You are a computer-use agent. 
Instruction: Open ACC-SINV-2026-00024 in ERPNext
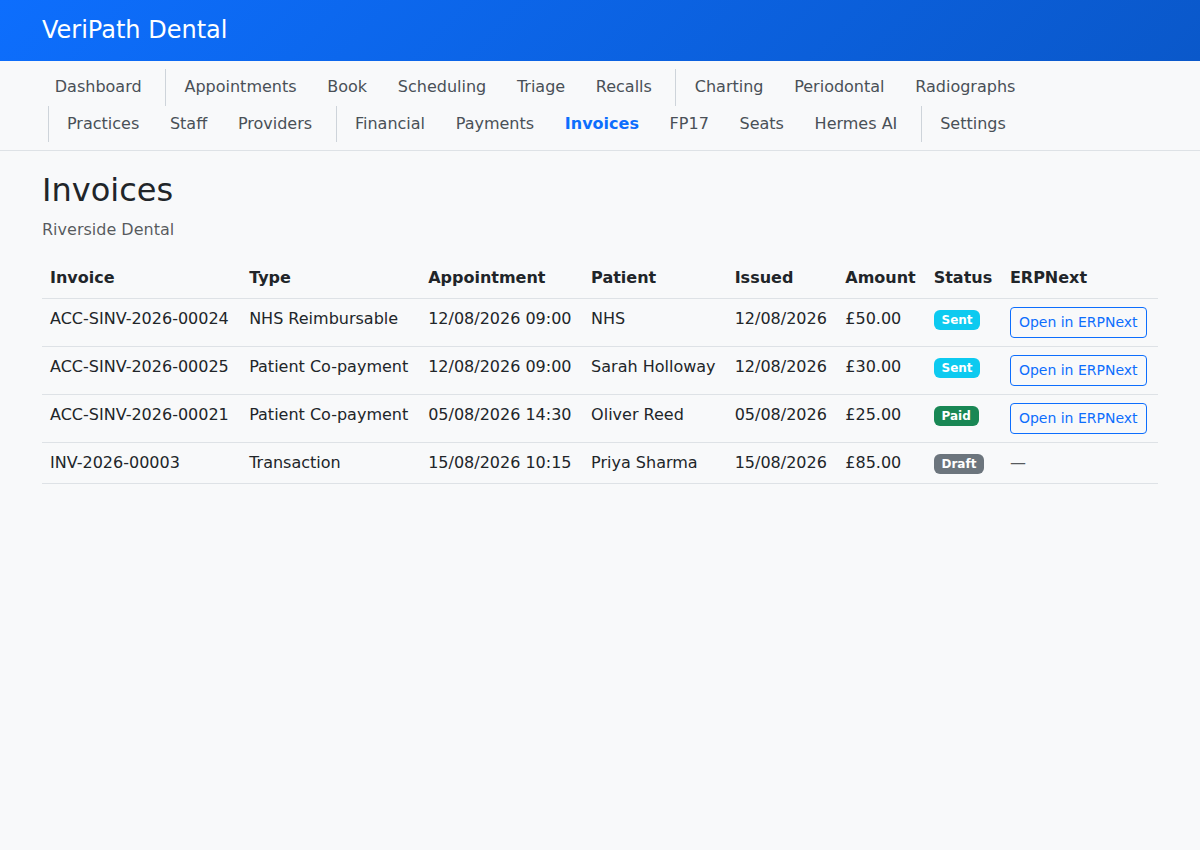[1078, 322]
